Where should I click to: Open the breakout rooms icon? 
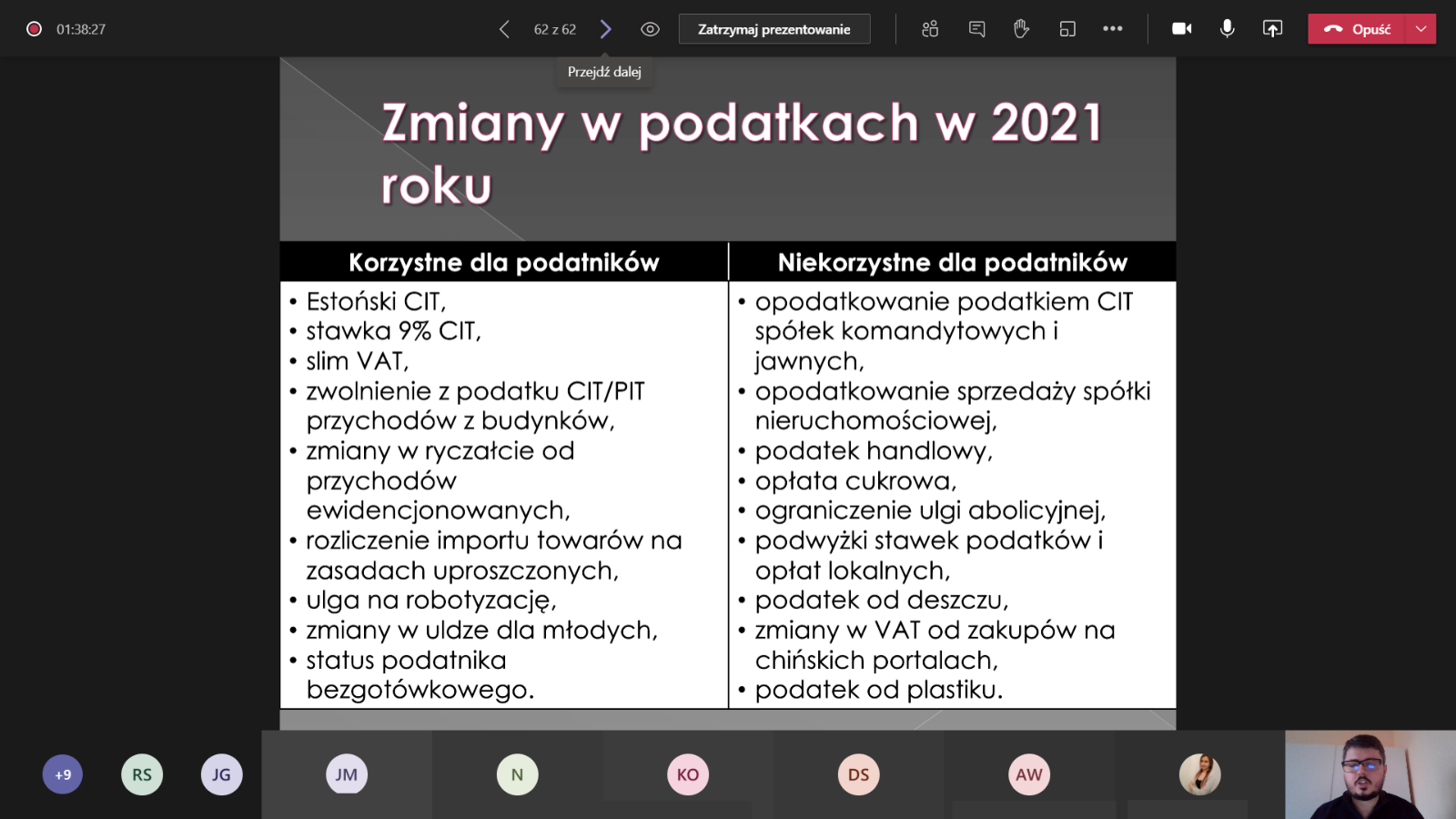click(1067, 29)
